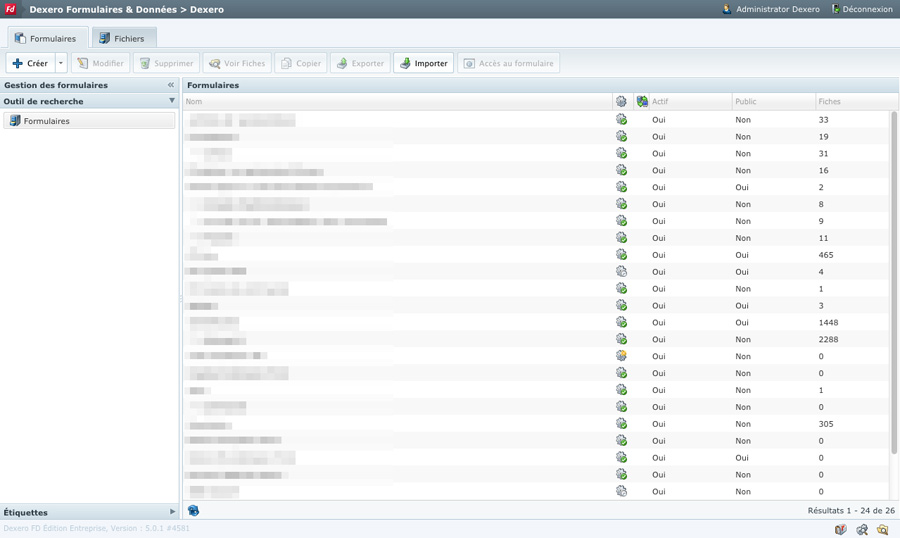Click status icon of row with 2288 fiches
This screenshot has height=538, width=900.
tap(621, 340)
